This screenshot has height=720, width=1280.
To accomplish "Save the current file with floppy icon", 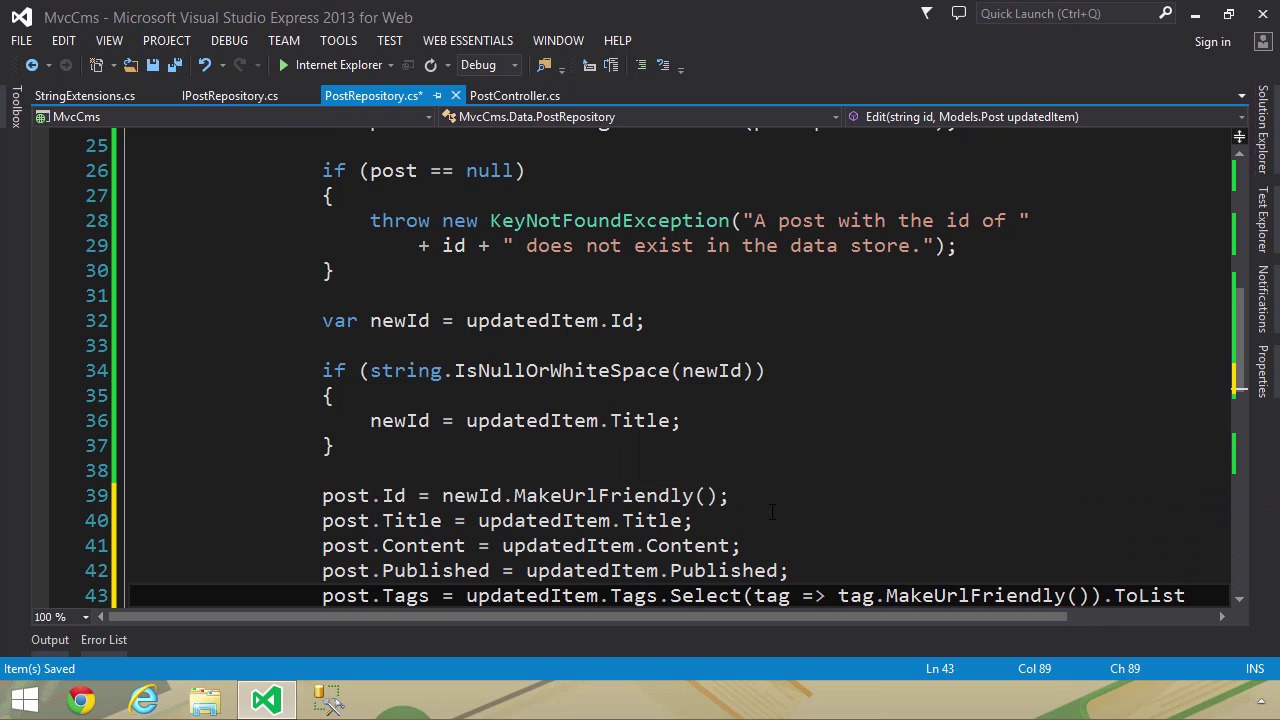I will point(152,65).
